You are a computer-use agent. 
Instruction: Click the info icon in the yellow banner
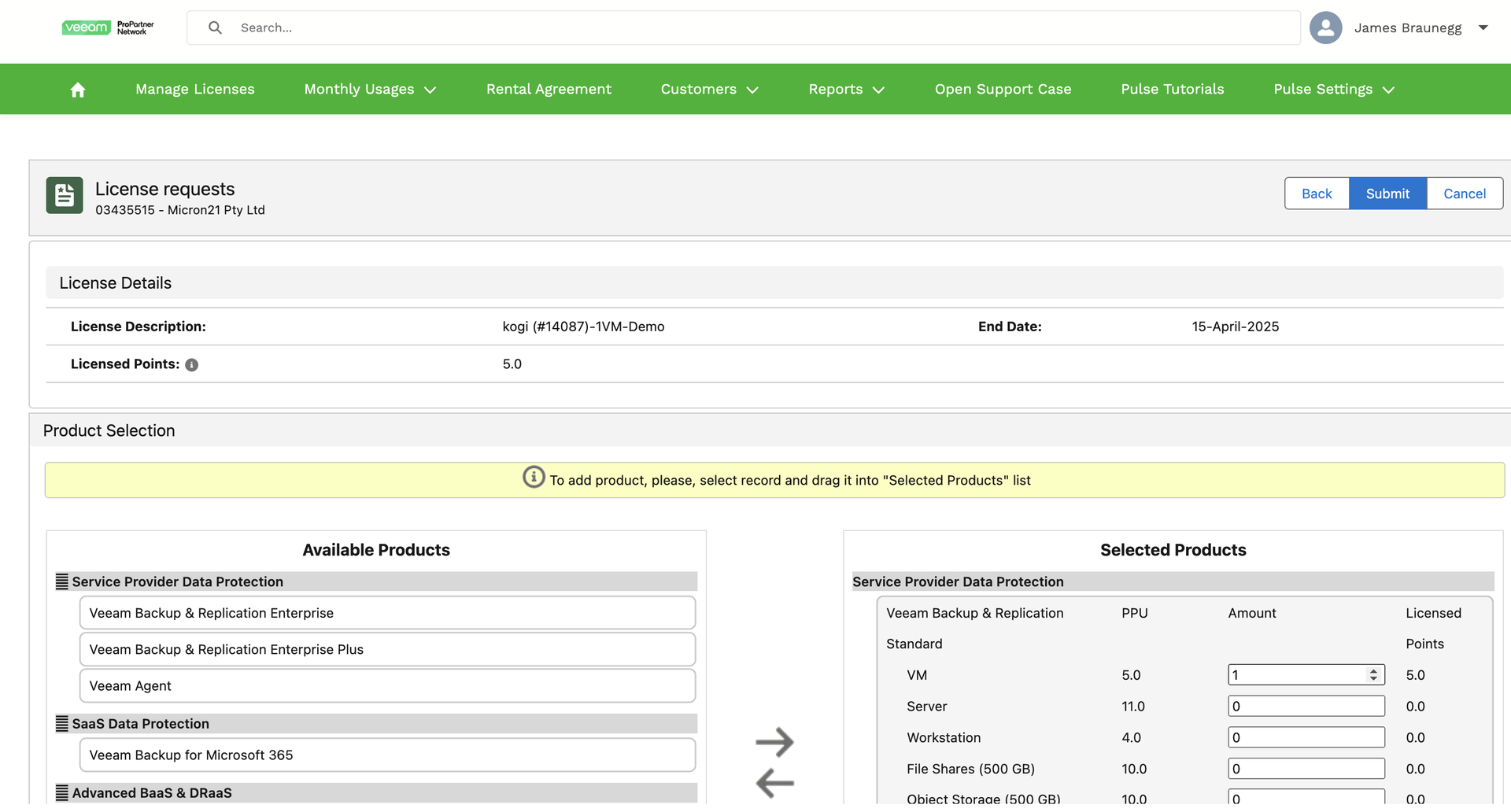click(x=534, y=478)
